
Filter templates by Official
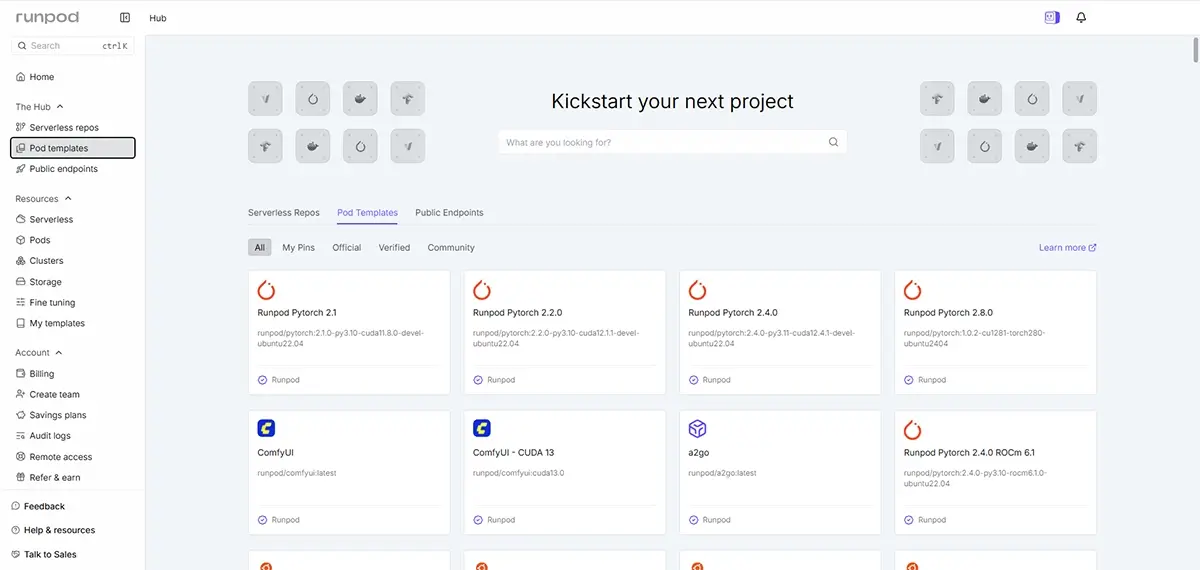pos(347,248)
